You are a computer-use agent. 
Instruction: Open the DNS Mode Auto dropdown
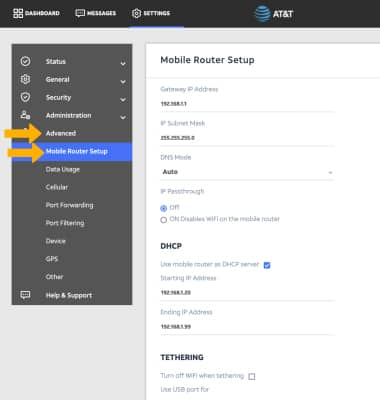coord(247,172)
